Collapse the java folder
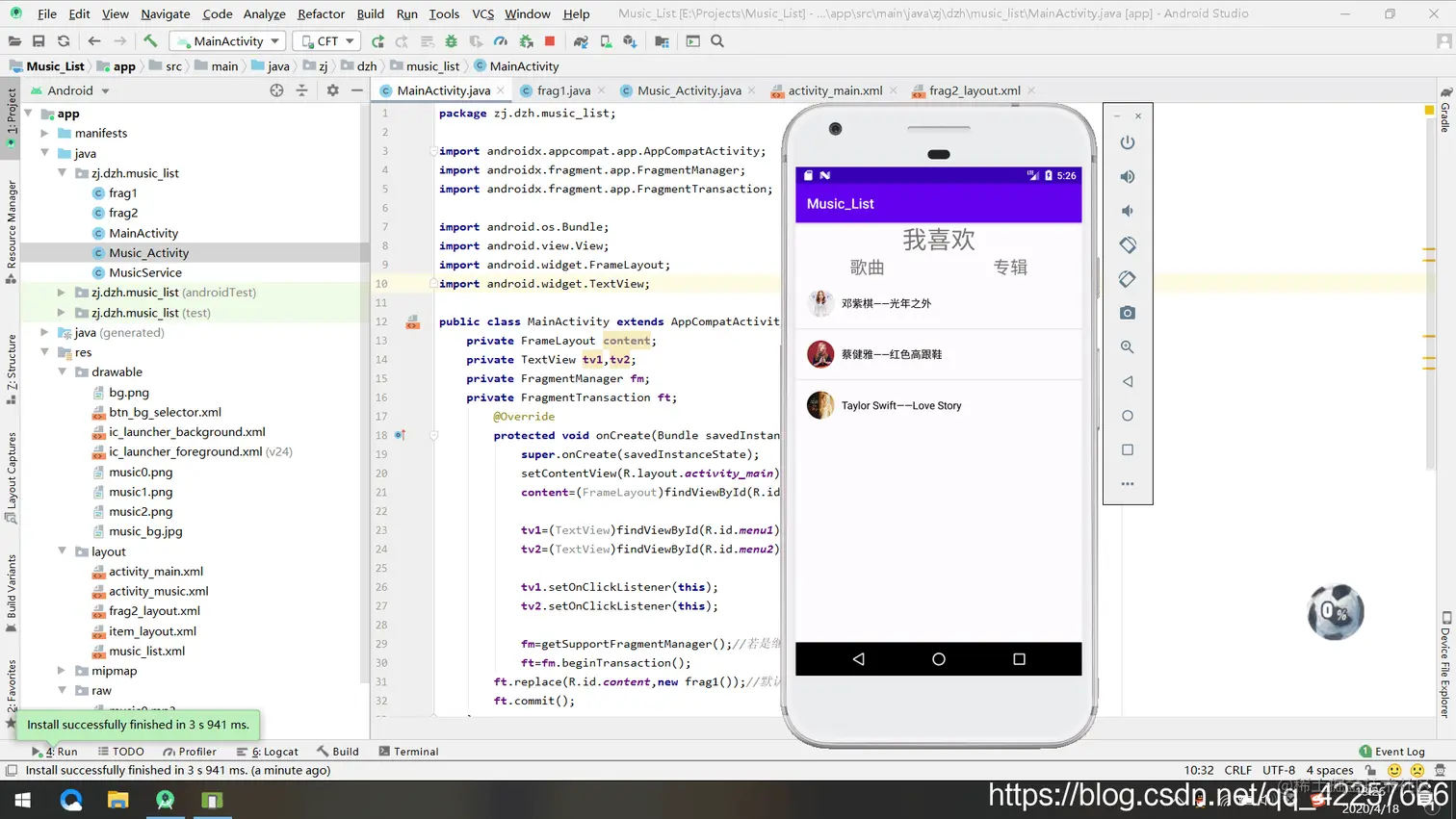1456x819 pixels. (45, 153)
